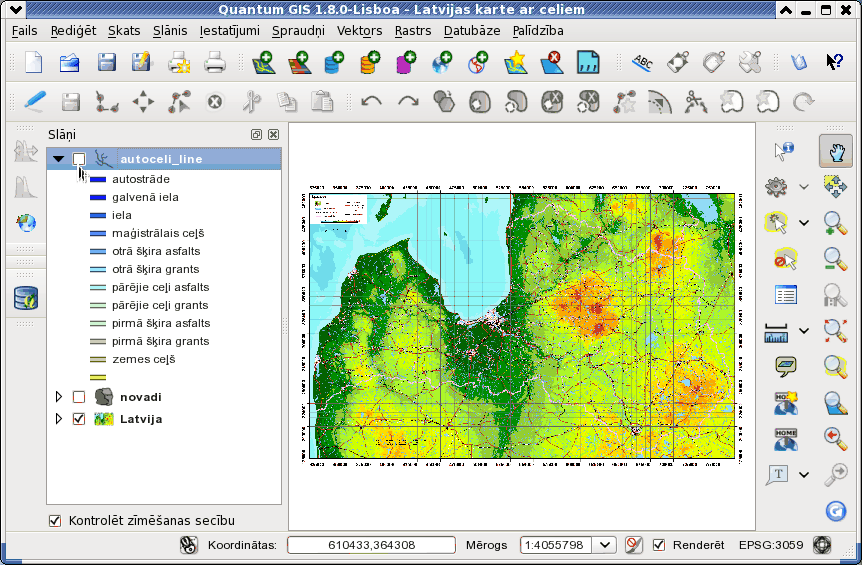Open select features tool dropdown arrow
The width and height of the screenshot is (862, 565).
[804, 223]
